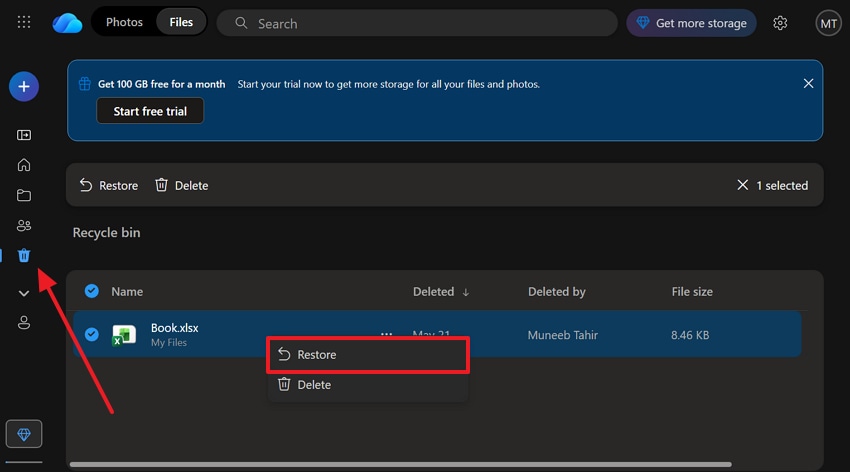
Task: Toggle the select-all checkbox in header
Action: 92,291
